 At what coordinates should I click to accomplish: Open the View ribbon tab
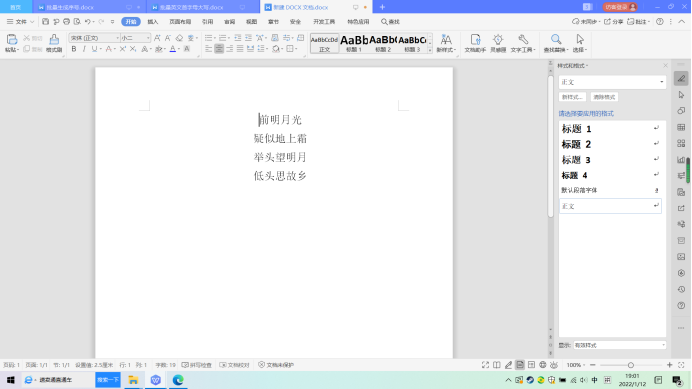(x=252, y=22)
